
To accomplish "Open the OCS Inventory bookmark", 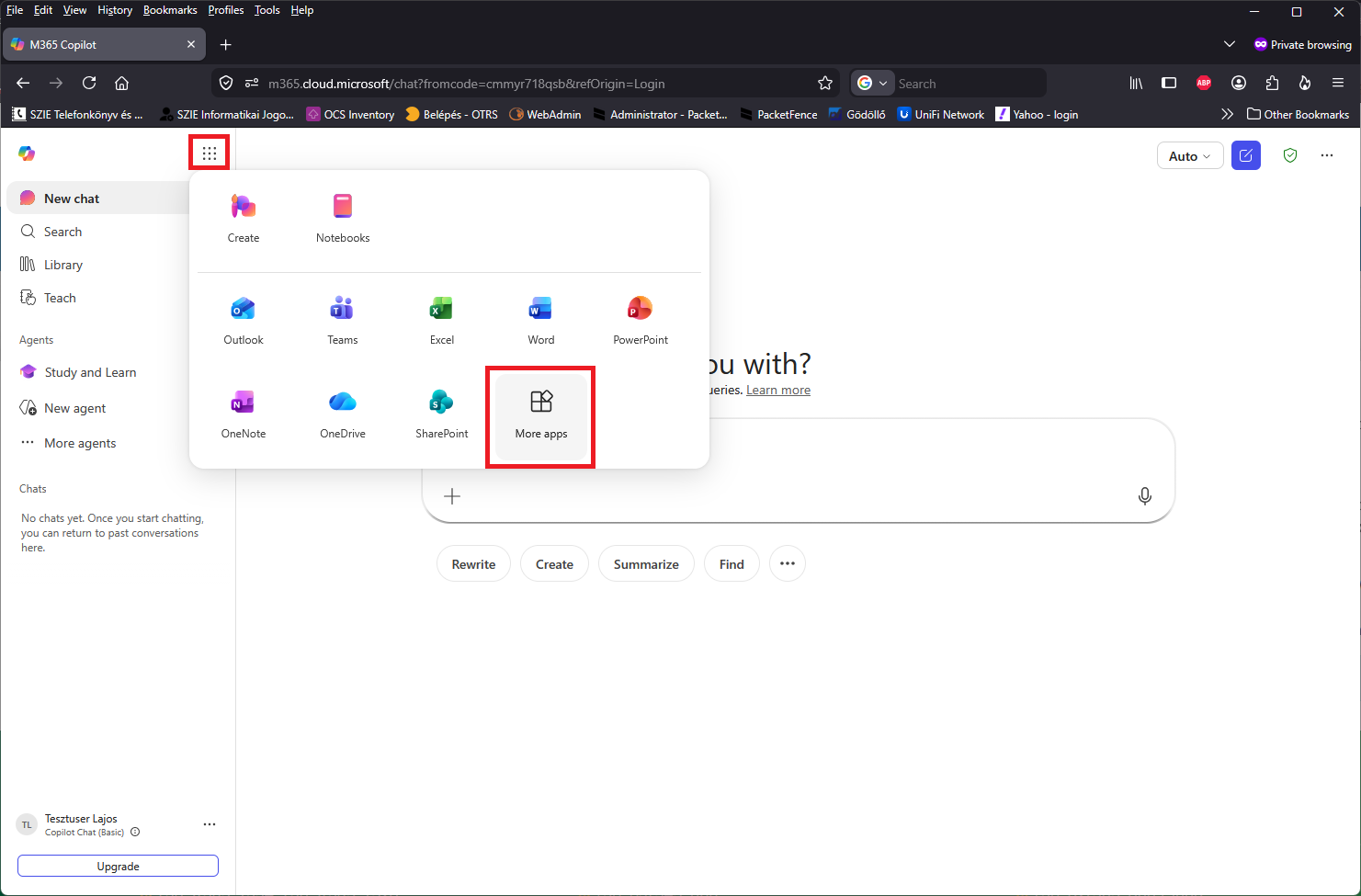I will [350, 114].
